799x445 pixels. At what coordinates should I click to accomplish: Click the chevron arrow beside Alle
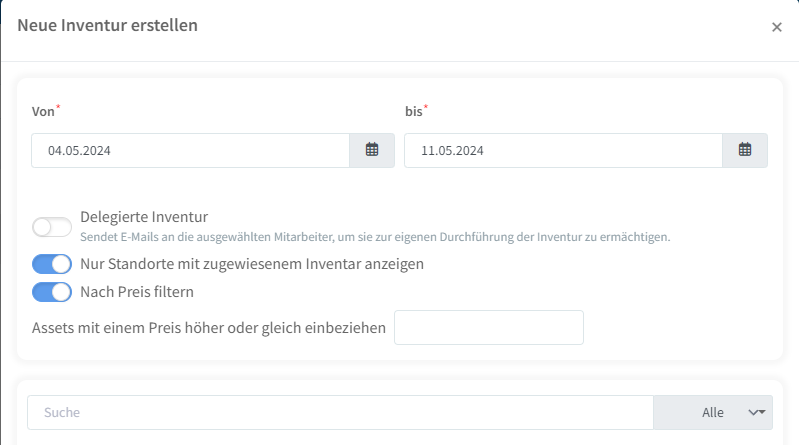pyautogui.click(x=757, y=412)
